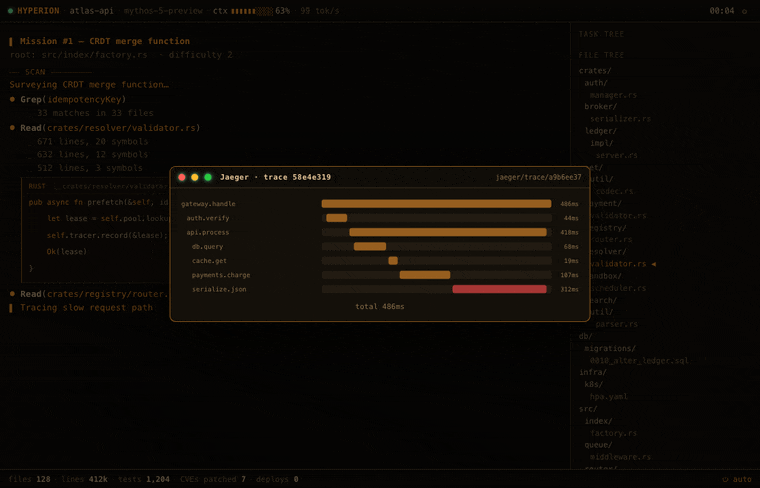This screenshot has width=760, height=488.
Task: Click the highlighted validator.rs tree entry
Action: coord(618,264)
